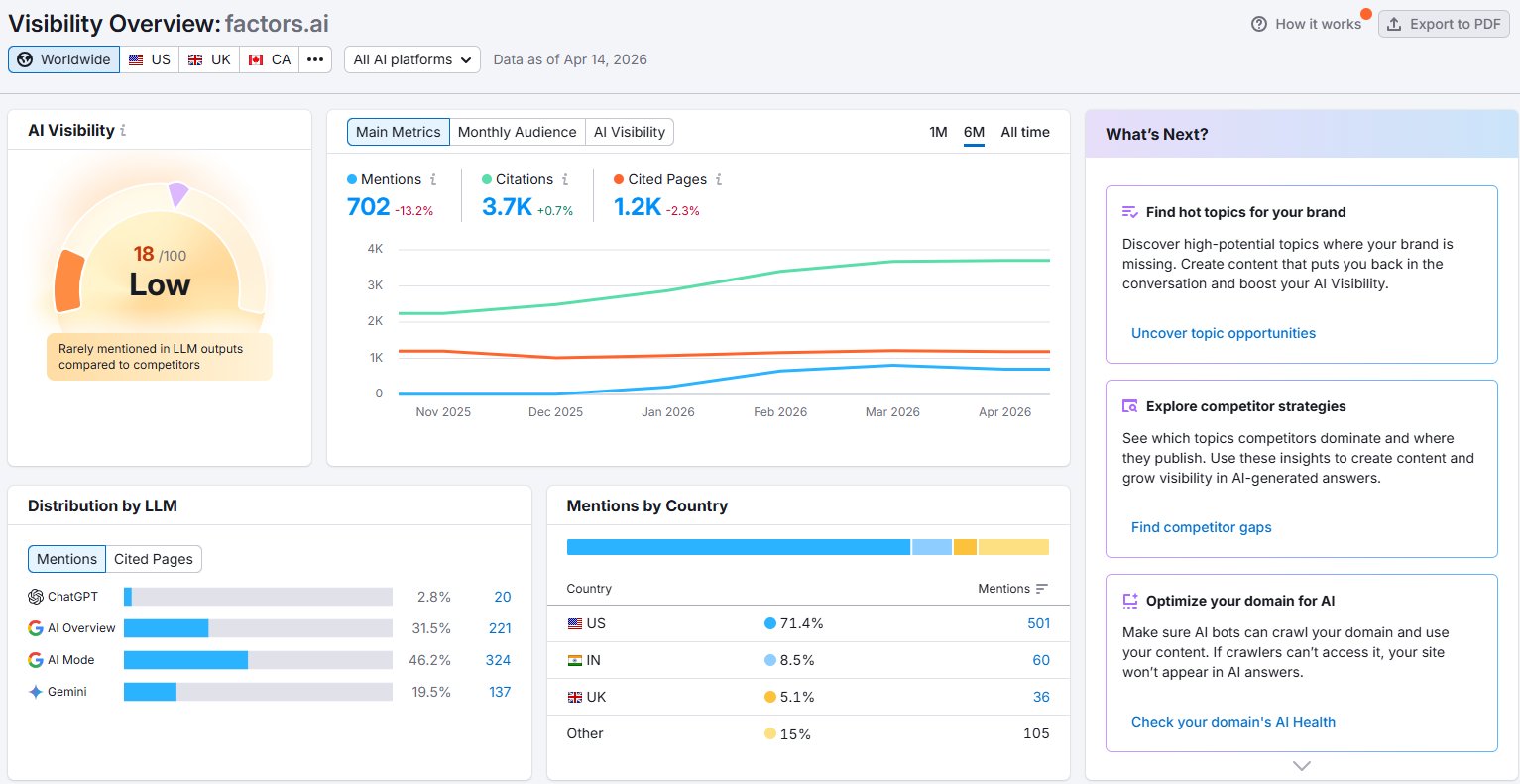
Task: Click the US blue segment of country bar
Action: (738, 547)
